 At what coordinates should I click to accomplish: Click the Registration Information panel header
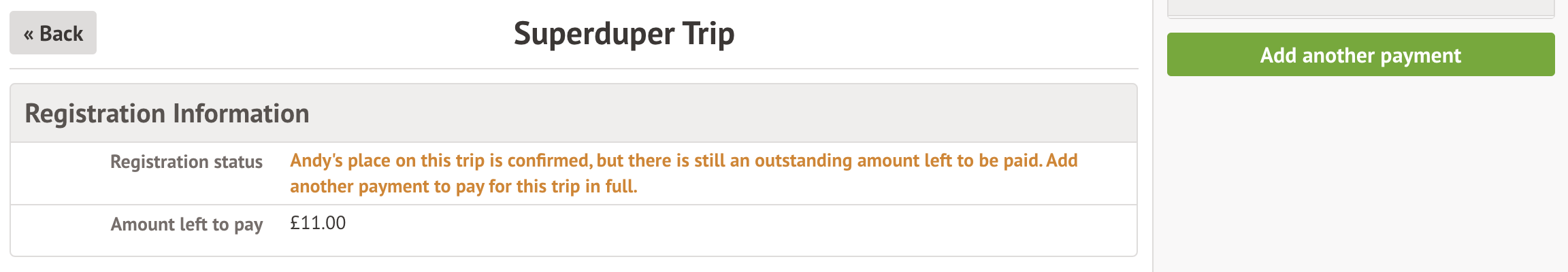click(x=573, y=114)
